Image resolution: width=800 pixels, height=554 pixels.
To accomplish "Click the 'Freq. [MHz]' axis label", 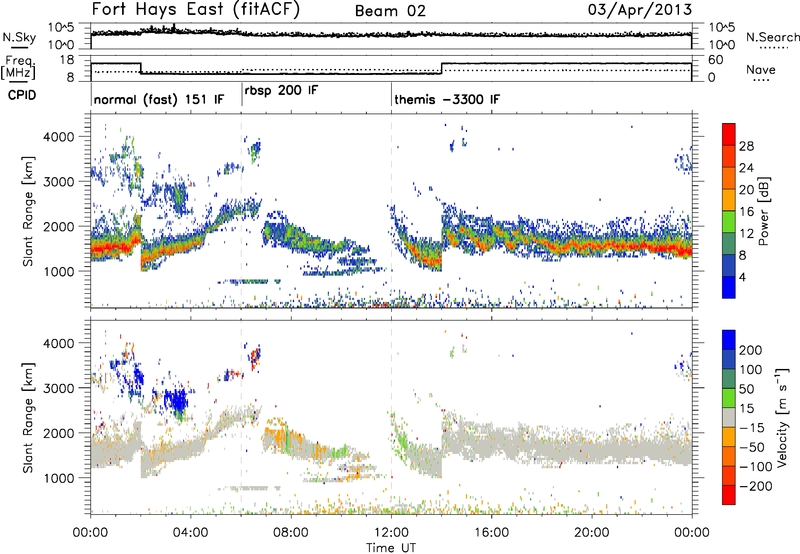I will click(x=18, y=68).
